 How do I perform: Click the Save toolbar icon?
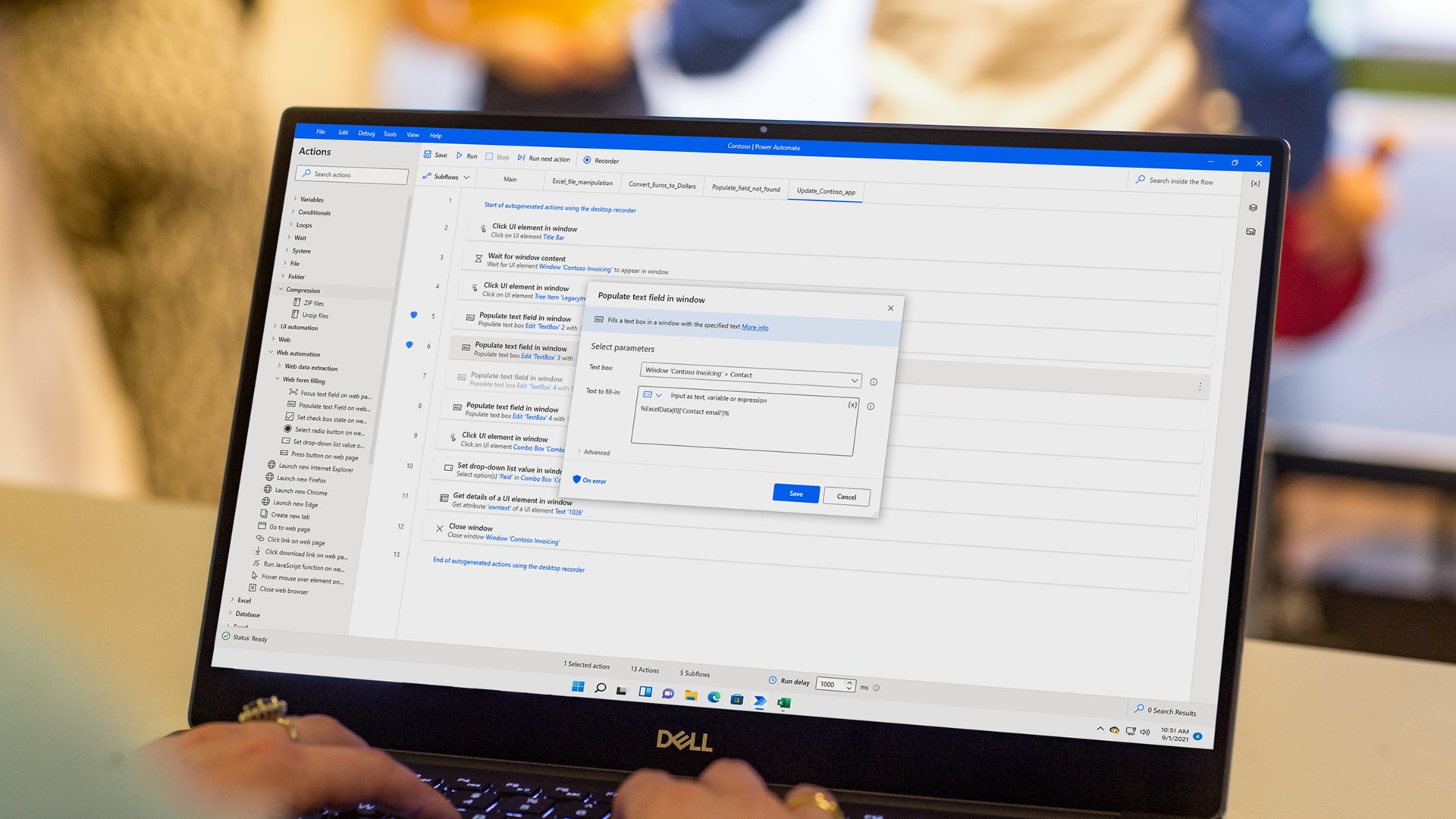tap(428, 155)
